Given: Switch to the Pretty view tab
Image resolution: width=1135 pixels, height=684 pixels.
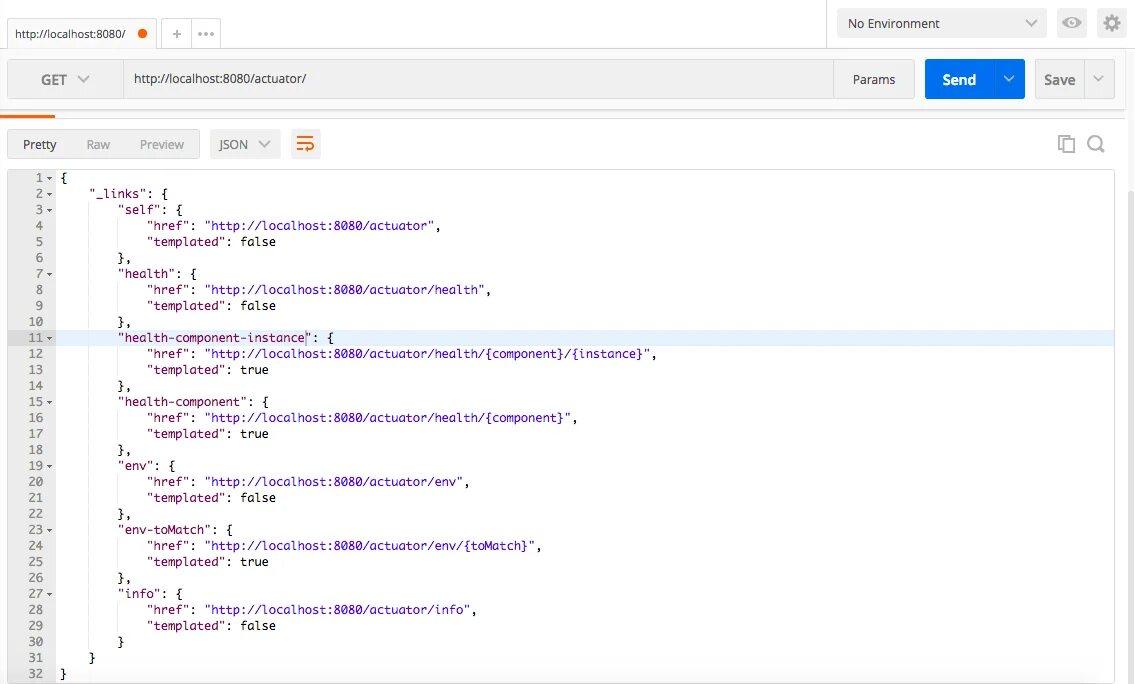Looking at the screenshot, I should coord(39,144).
